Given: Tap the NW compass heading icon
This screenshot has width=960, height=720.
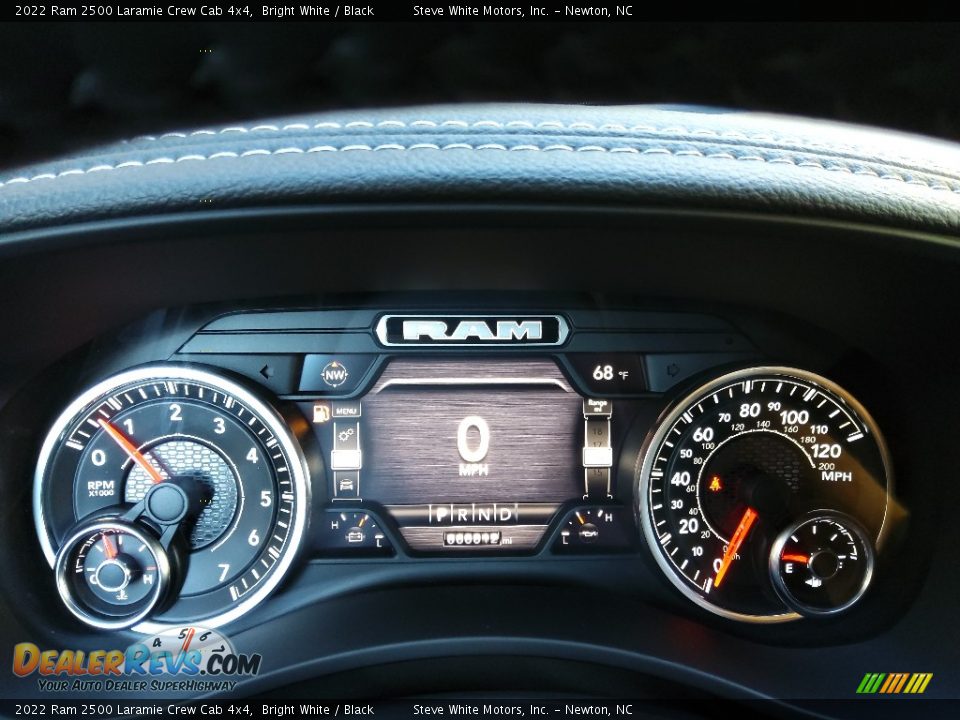Looking at the screenshot, I should pyautogui.click(x=334, y=374).
